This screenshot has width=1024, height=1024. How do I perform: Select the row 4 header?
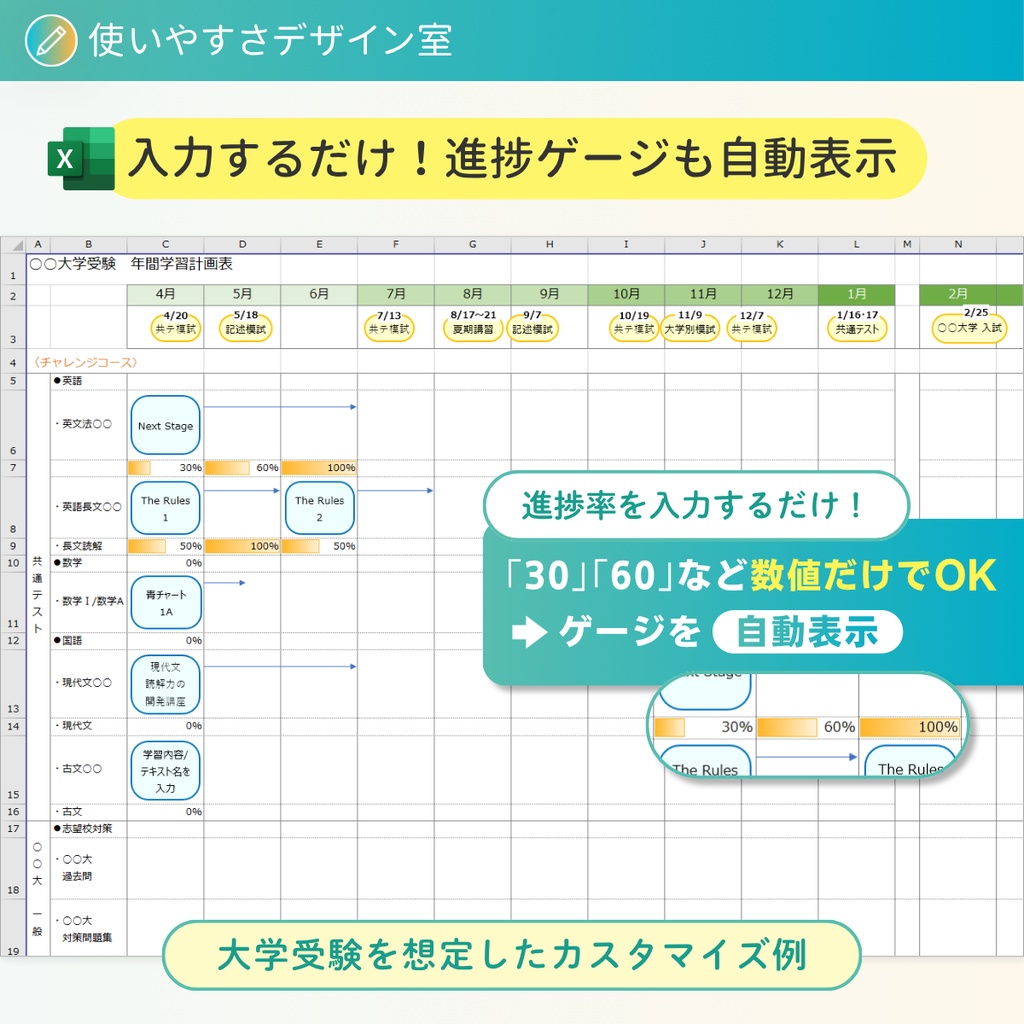(13, 362)
